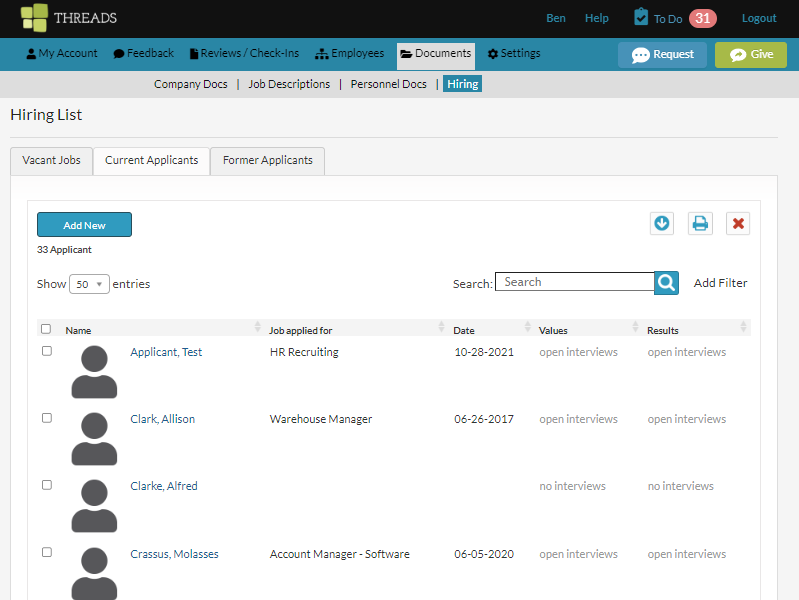This screenshot has width=799, height=600.
Task: Click Test Applicant's avatar picture
Action: click(94, 372)
